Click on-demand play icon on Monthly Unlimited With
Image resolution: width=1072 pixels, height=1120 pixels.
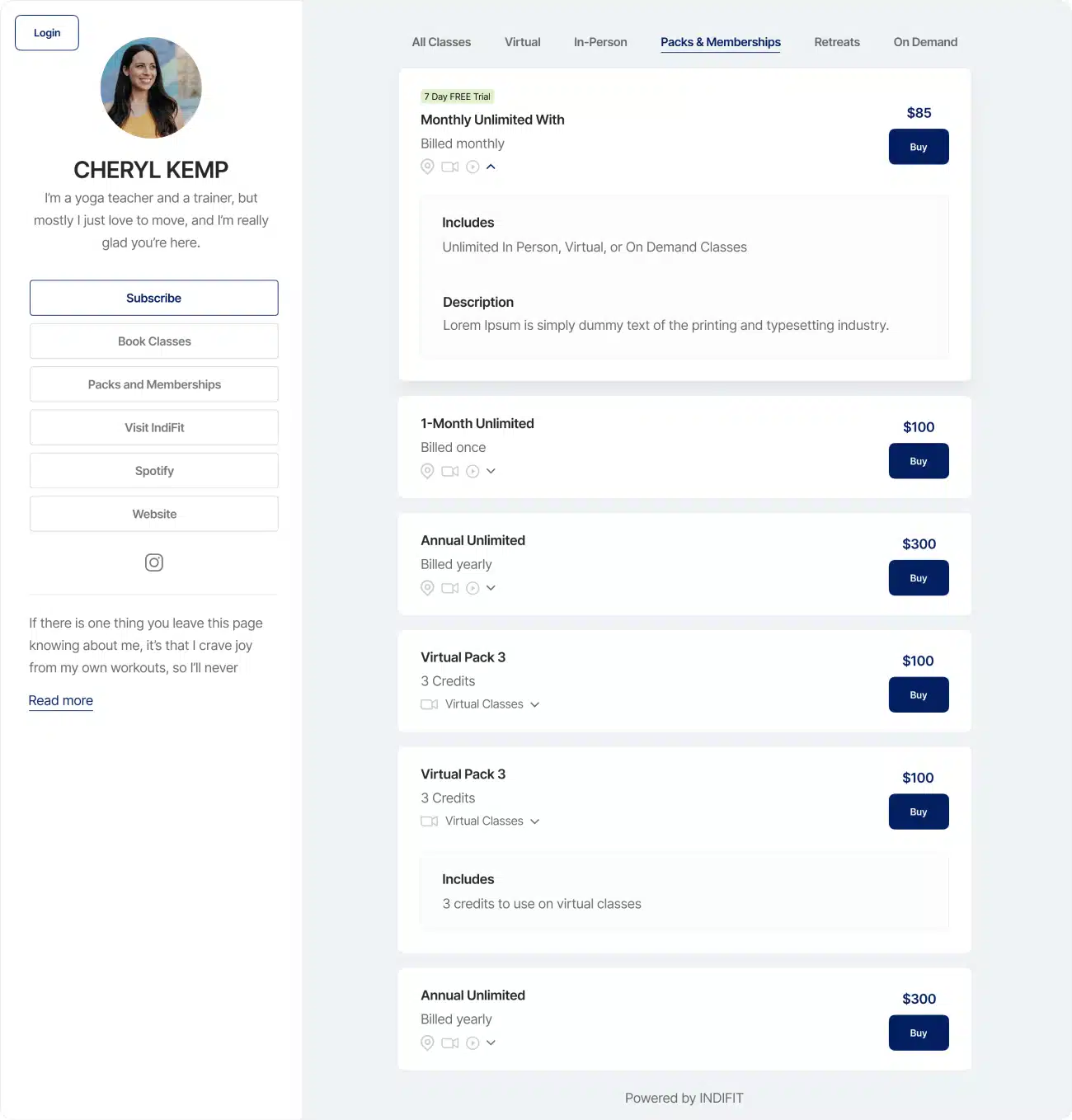pyautogui.click(x=473, y=167)
